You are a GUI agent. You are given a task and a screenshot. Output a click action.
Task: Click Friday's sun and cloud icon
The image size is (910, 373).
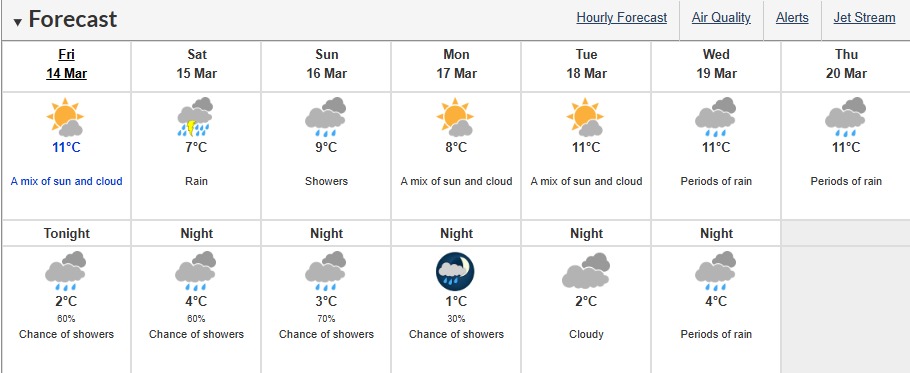(x=66, y=117)
